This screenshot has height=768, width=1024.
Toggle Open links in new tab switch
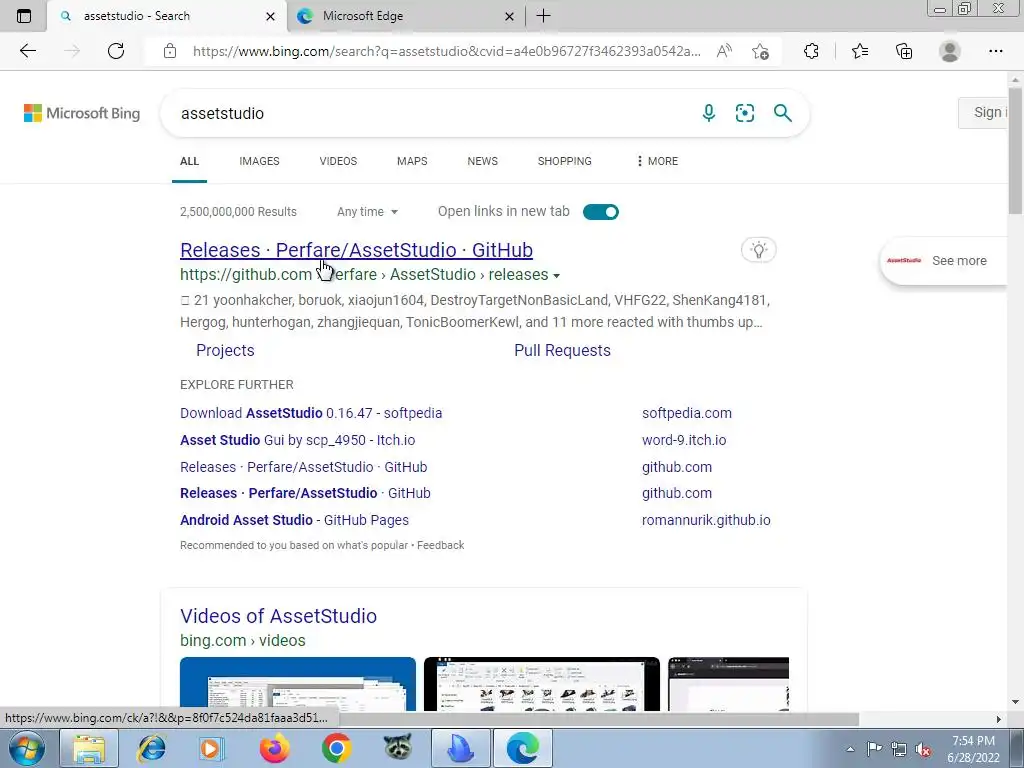[600, 212]
